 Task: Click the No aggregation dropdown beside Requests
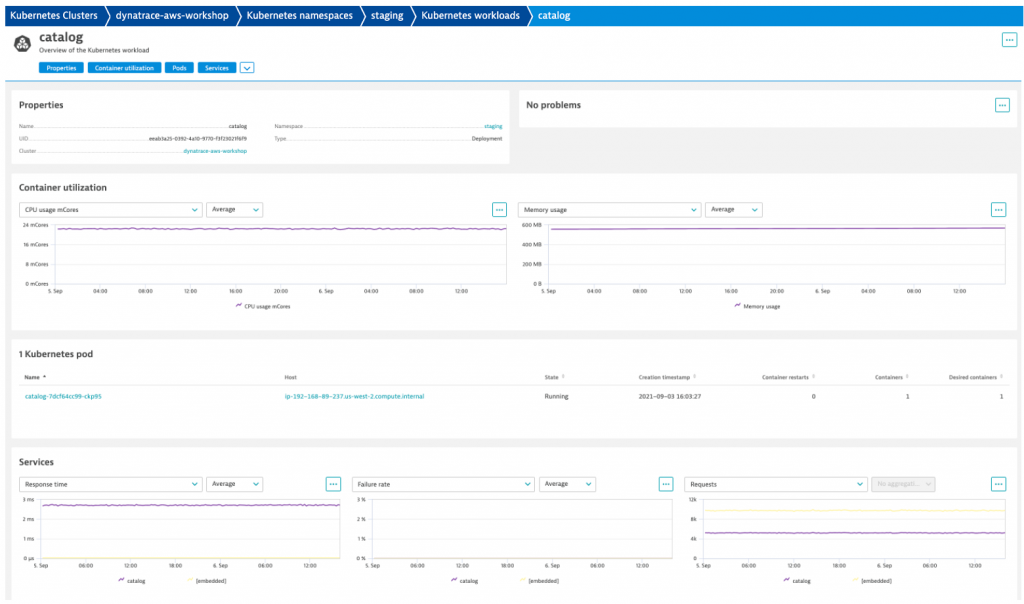(x=903, y=484)
